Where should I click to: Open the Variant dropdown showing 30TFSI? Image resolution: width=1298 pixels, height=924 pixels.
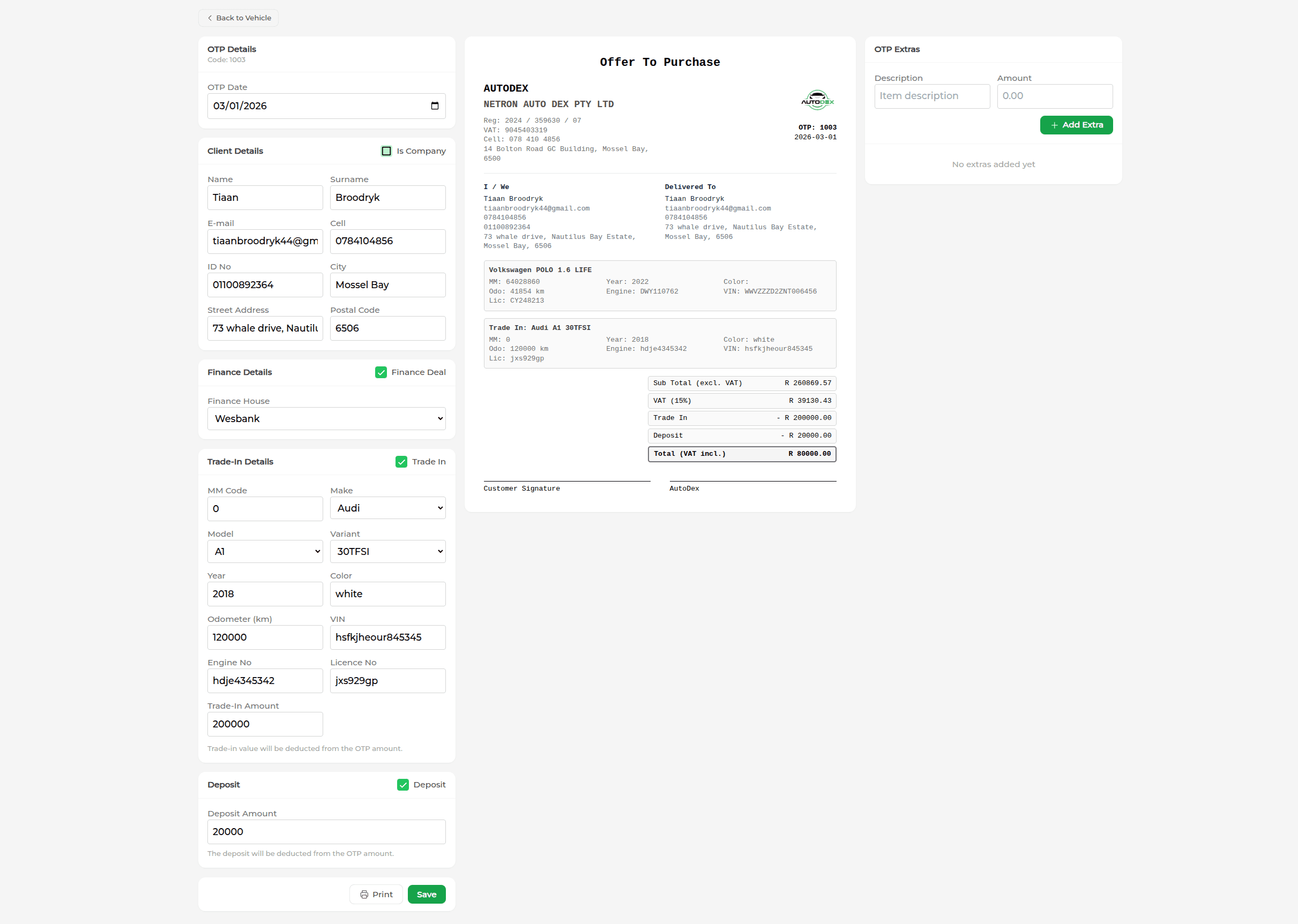click(387, 551)
